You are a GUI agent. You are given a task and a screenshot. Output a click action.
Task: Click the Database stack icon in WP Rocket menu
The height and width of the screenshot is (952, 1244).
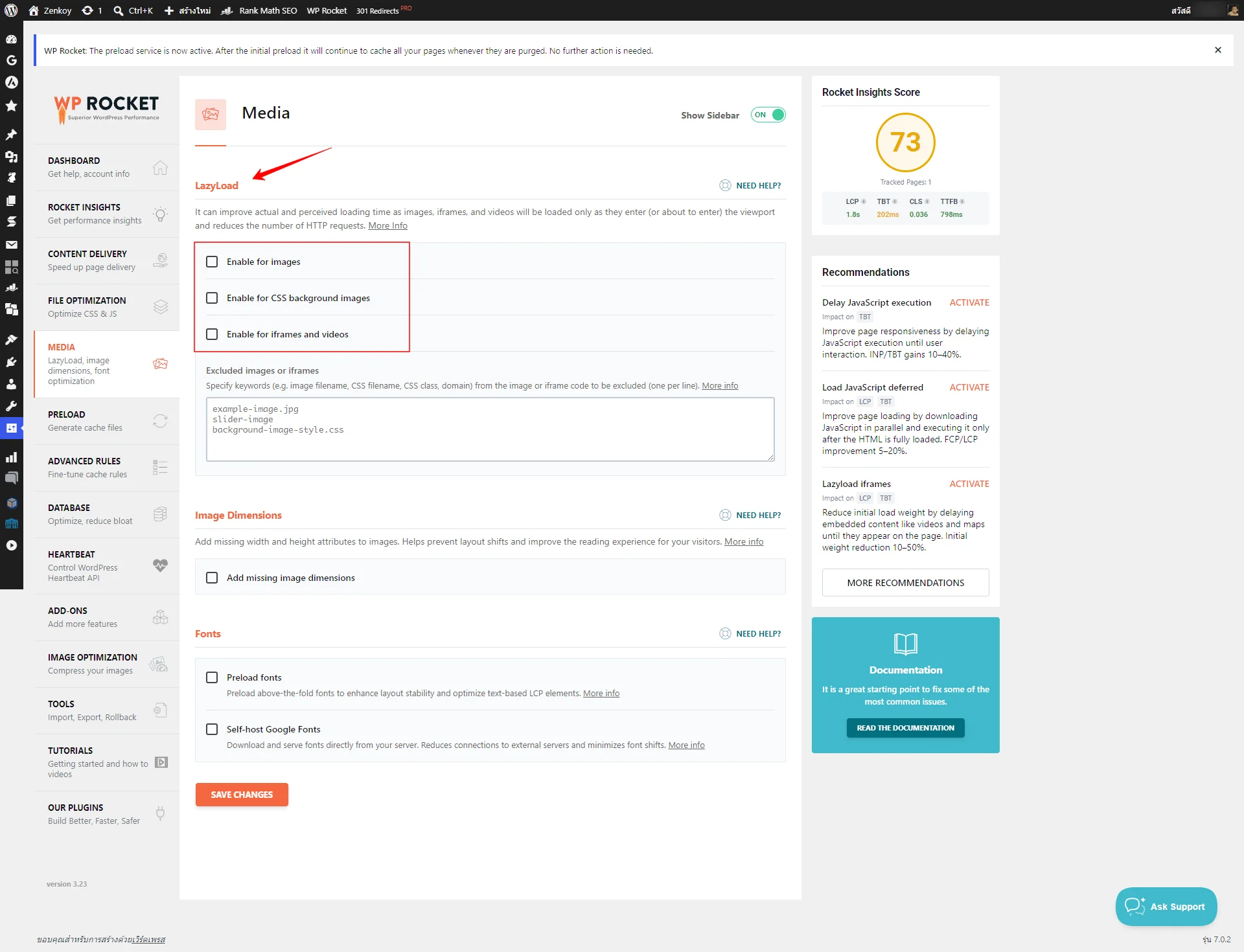click(160, 514)
